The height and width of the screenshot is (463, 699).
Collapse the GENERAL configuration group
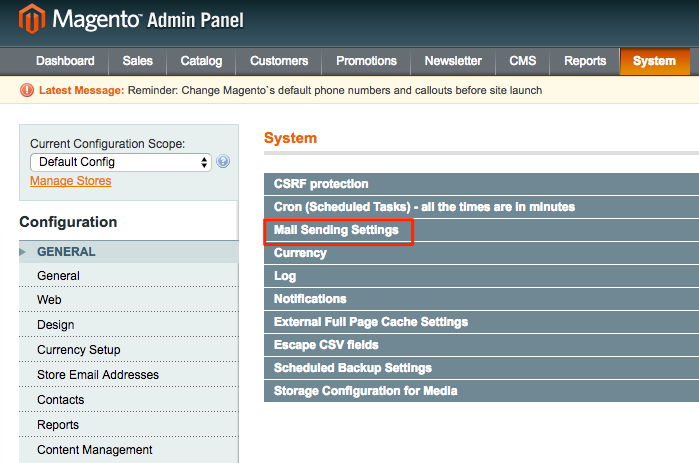coord(66,252)
